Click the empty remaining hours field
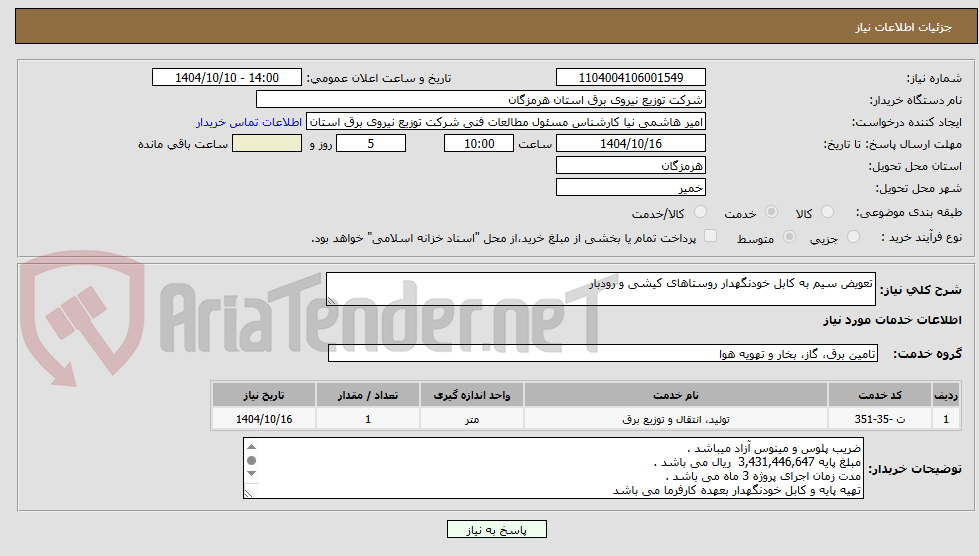Screen dimensions: 979x556 [267, 144]
